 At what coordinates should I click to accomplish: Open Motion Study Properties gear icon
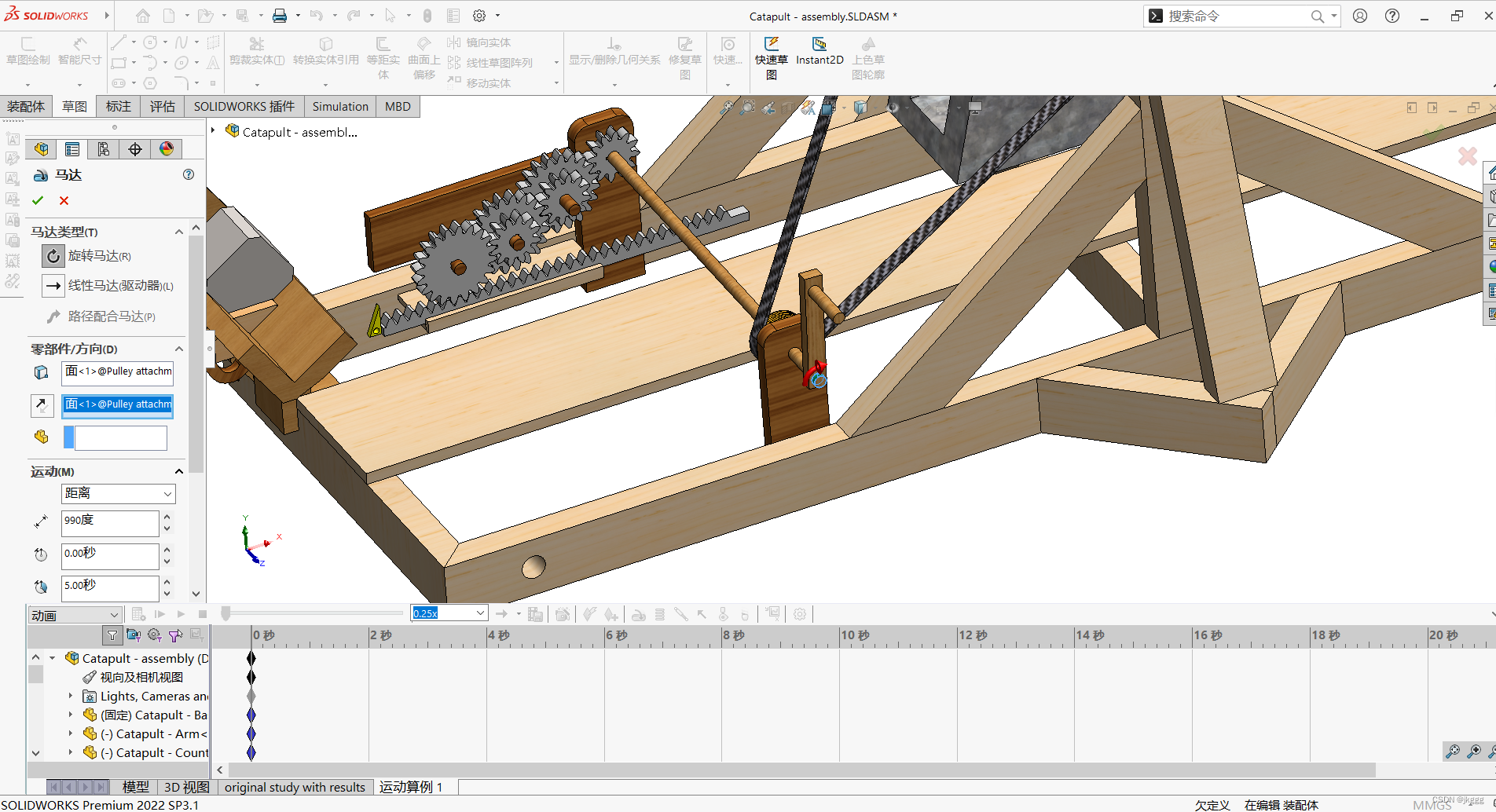(800, 614)
